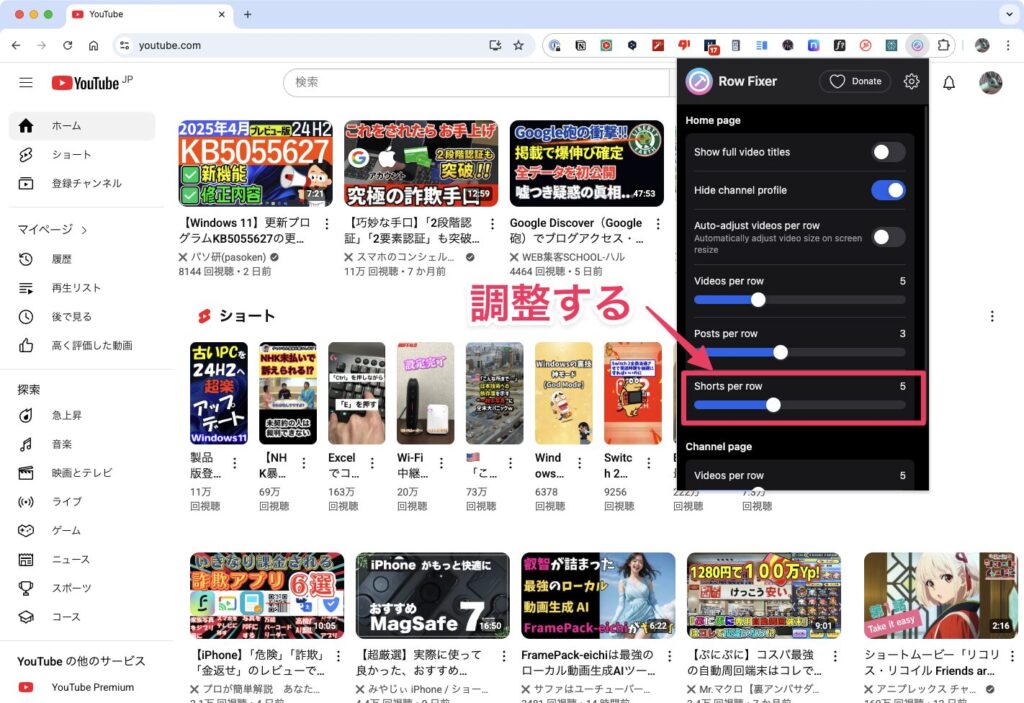Enable Auto-adjust videos per row switch
The height and width of the screenshot is (703, 1024).
coord(888,237)
